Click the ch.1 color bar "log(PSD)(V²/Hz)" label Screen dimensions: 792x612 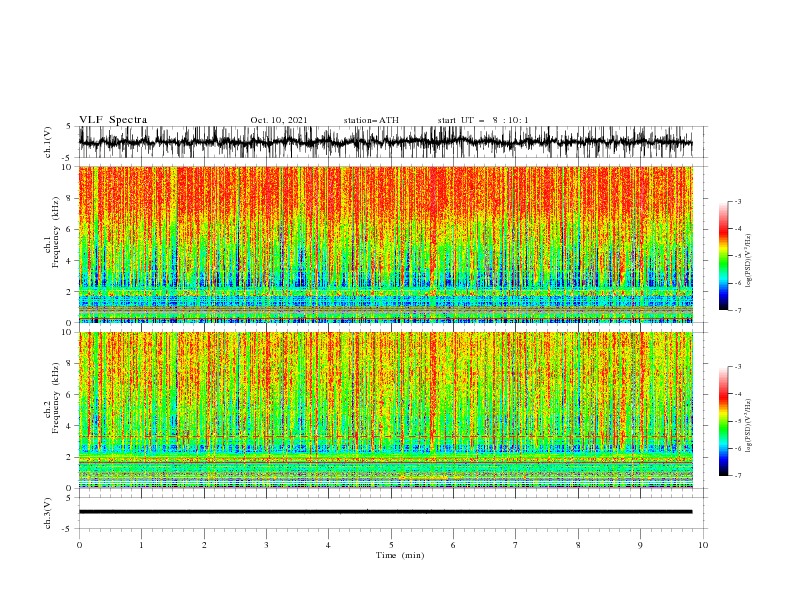point(749,261)
